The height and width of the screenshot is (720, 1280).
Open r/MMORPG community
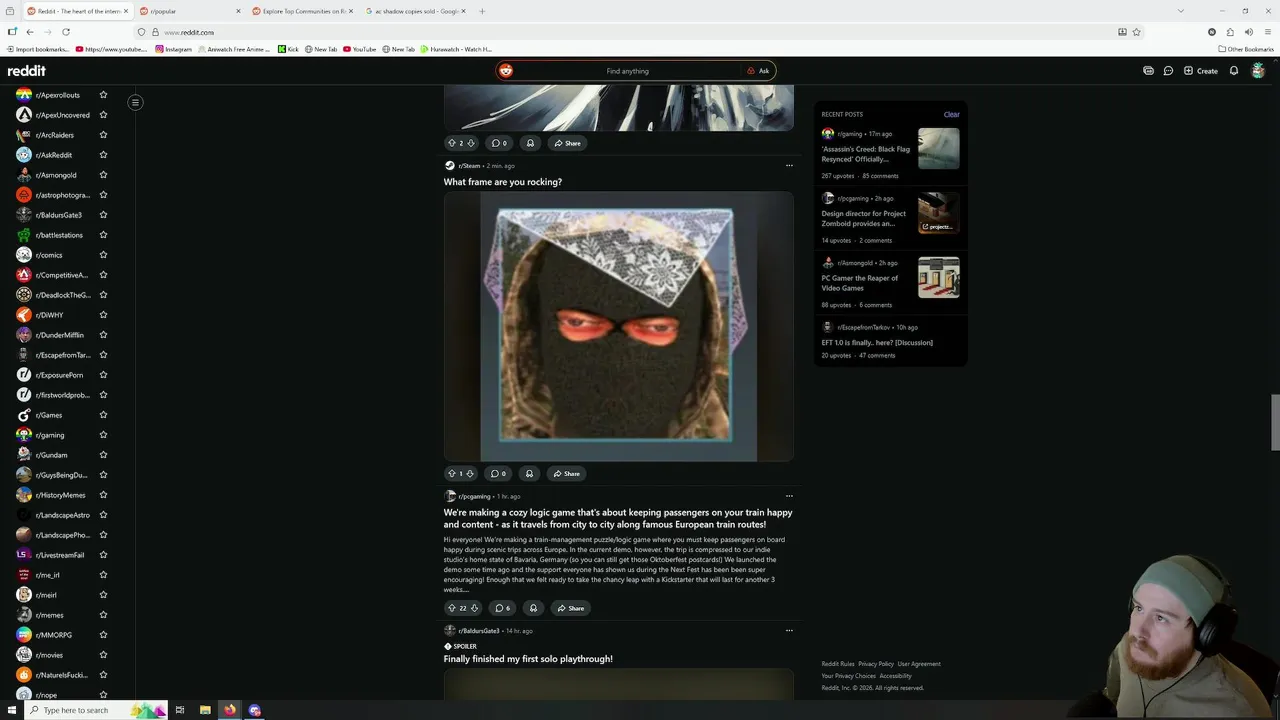pyautogui.click(x=54, y=635)
